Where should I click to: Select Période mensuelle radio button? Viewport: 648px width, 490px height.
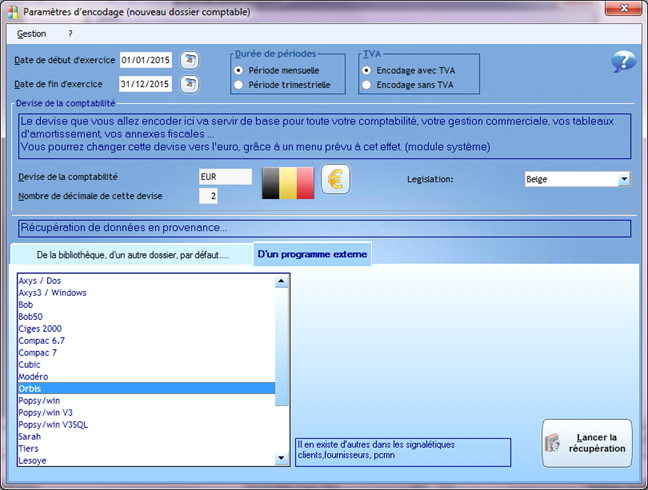click(238, 70)
